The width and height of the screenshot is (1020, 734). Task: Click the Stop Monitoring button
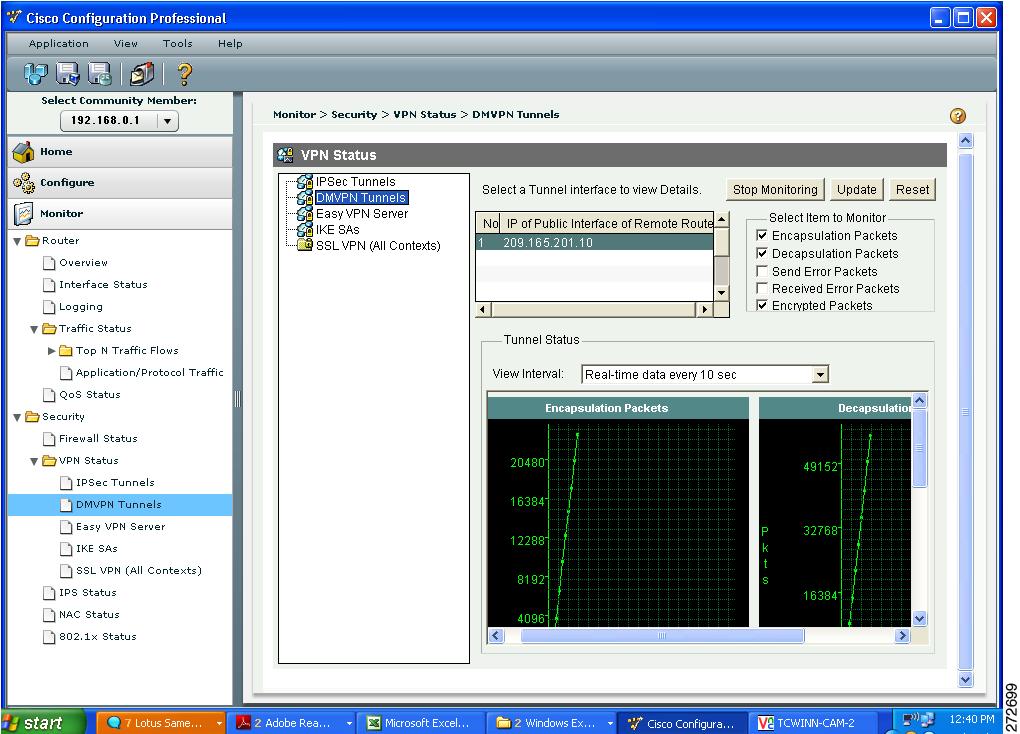(x=775, y=190)
